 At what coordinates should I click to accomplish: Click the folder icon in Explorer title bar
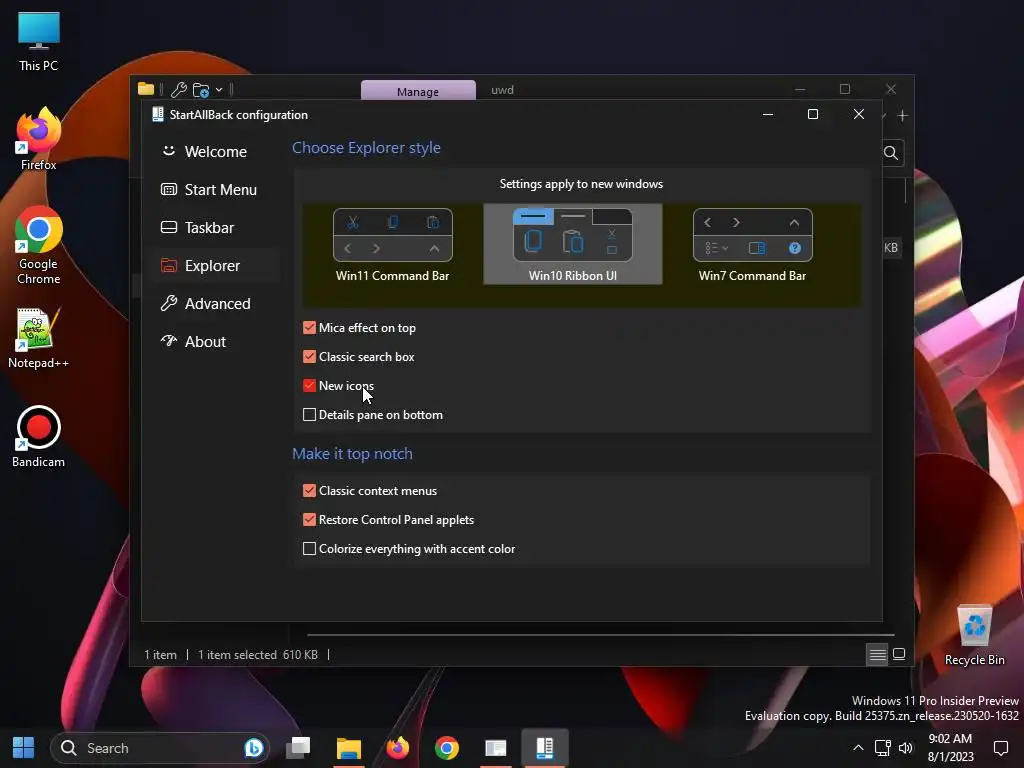[146, 89]
